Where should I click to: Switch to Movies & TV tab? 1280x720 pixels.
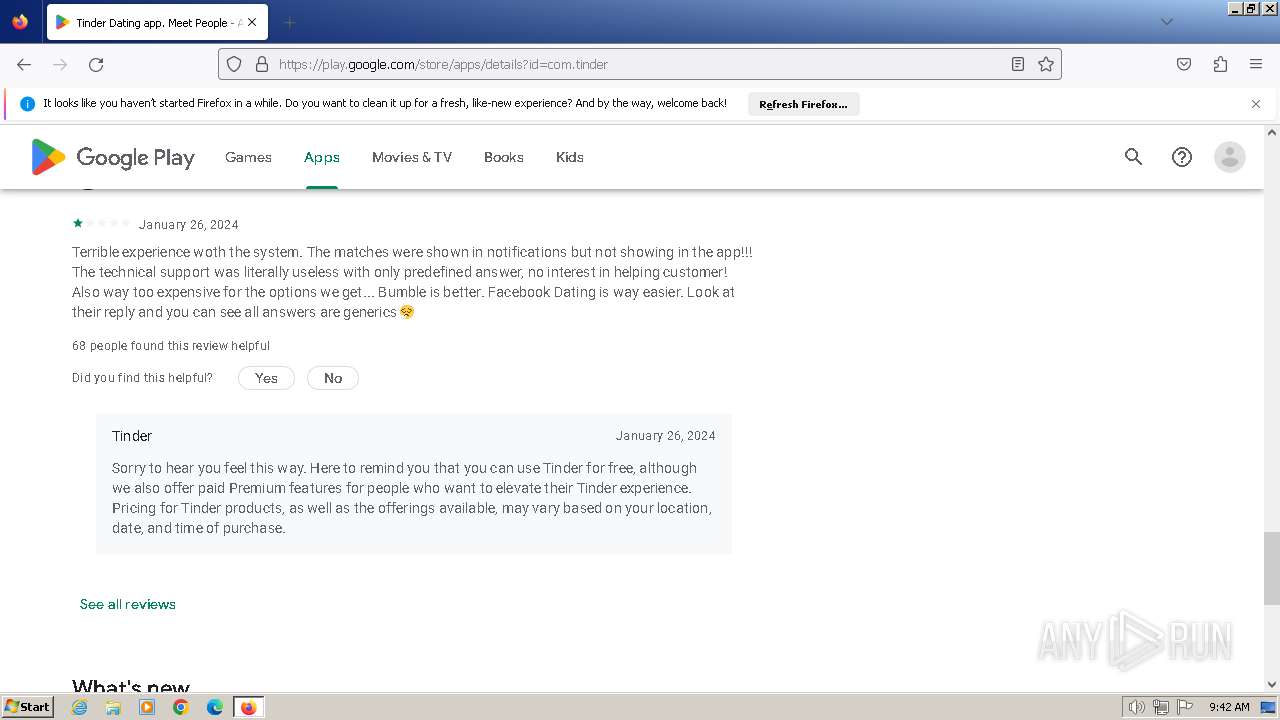pos(412,157)
